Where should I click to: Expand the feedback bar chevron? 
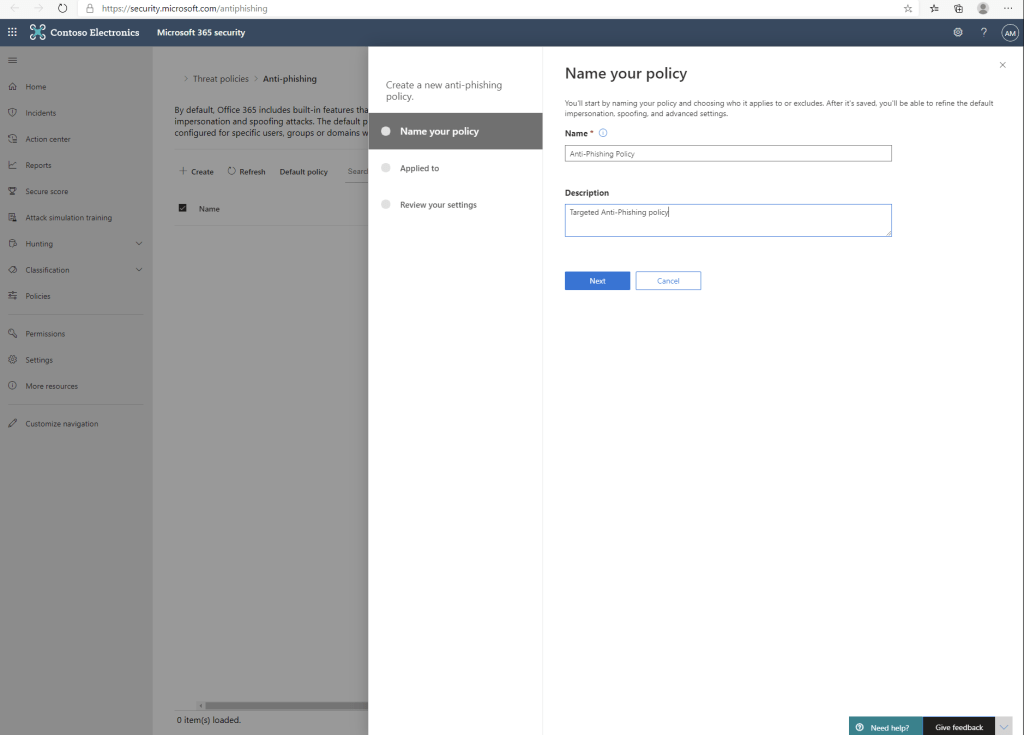[1005, 727]
